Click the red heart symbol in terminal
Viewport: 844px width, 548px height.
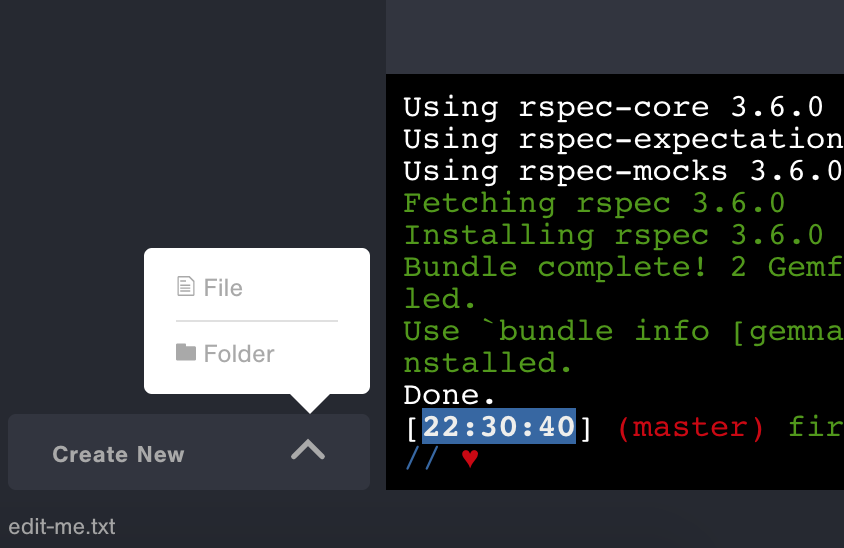[470, 459]
